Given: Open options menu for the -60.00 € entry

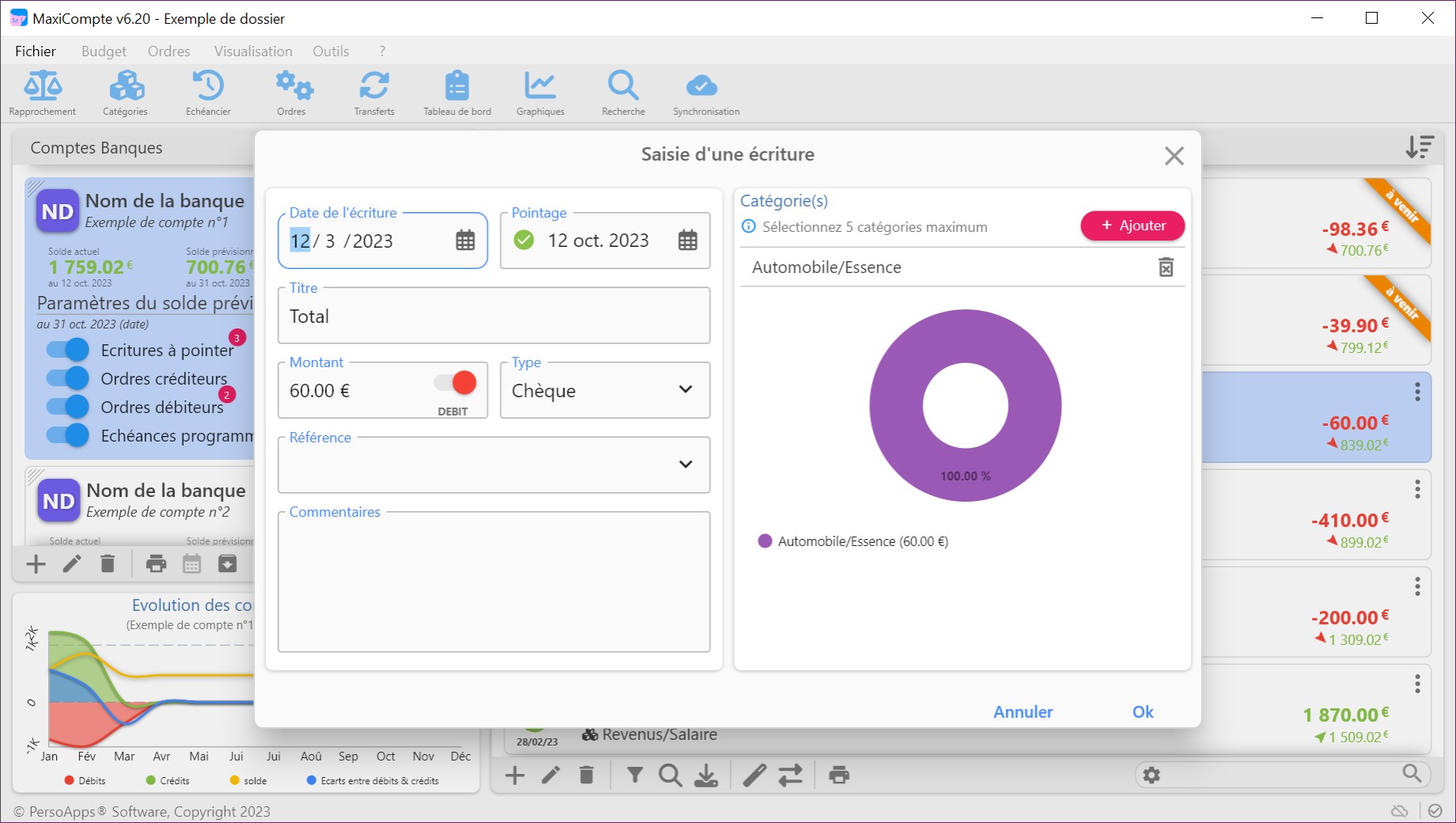Looking at the screenshot, I should (x=1417, y=392).
